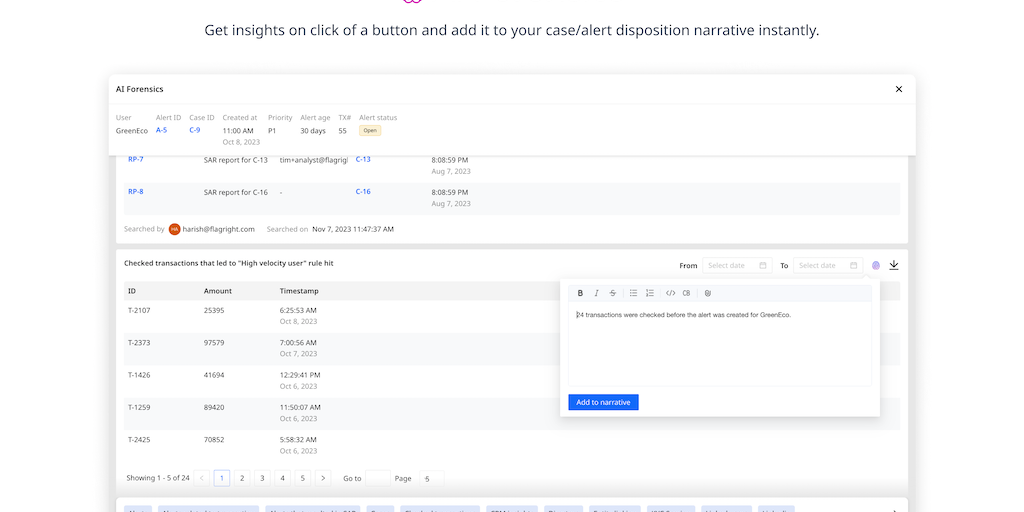This screenshot has height=512, width=1024.
Task: Click the Go to page input field
Action: coord(378,478)
